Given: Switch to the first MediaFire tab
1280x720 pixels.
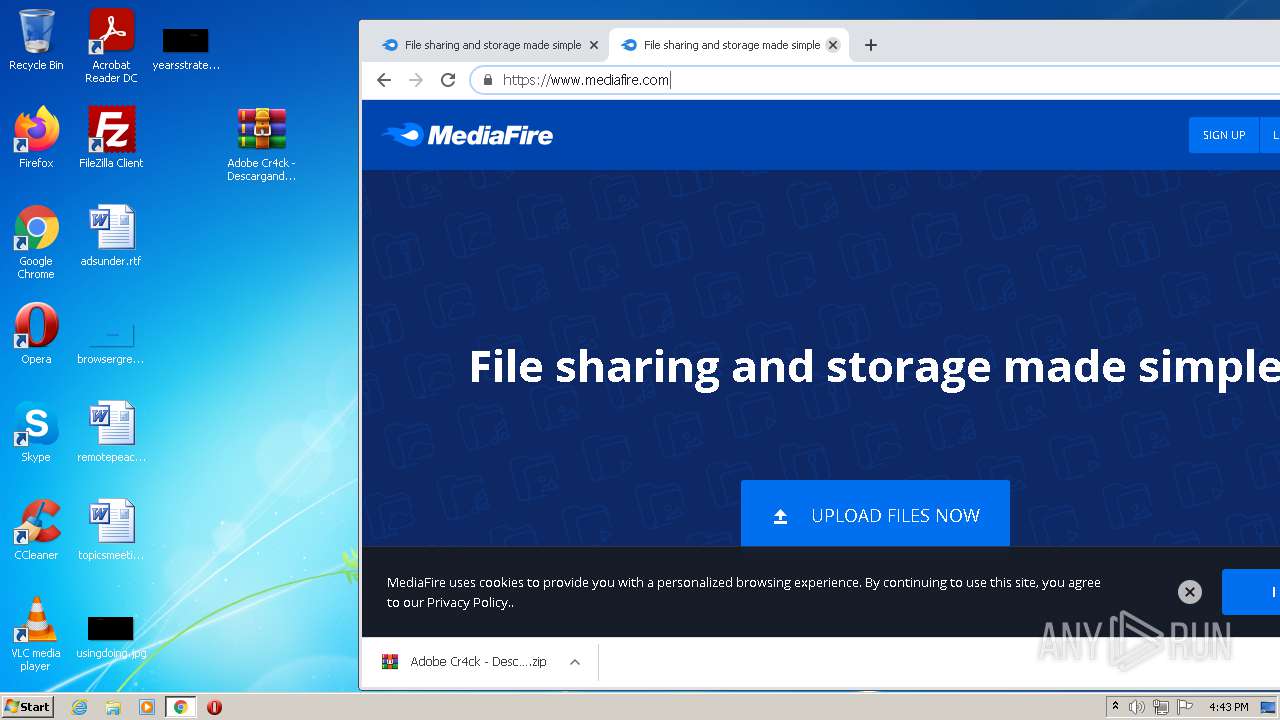Looking at the screenshot, I should 489,45.
